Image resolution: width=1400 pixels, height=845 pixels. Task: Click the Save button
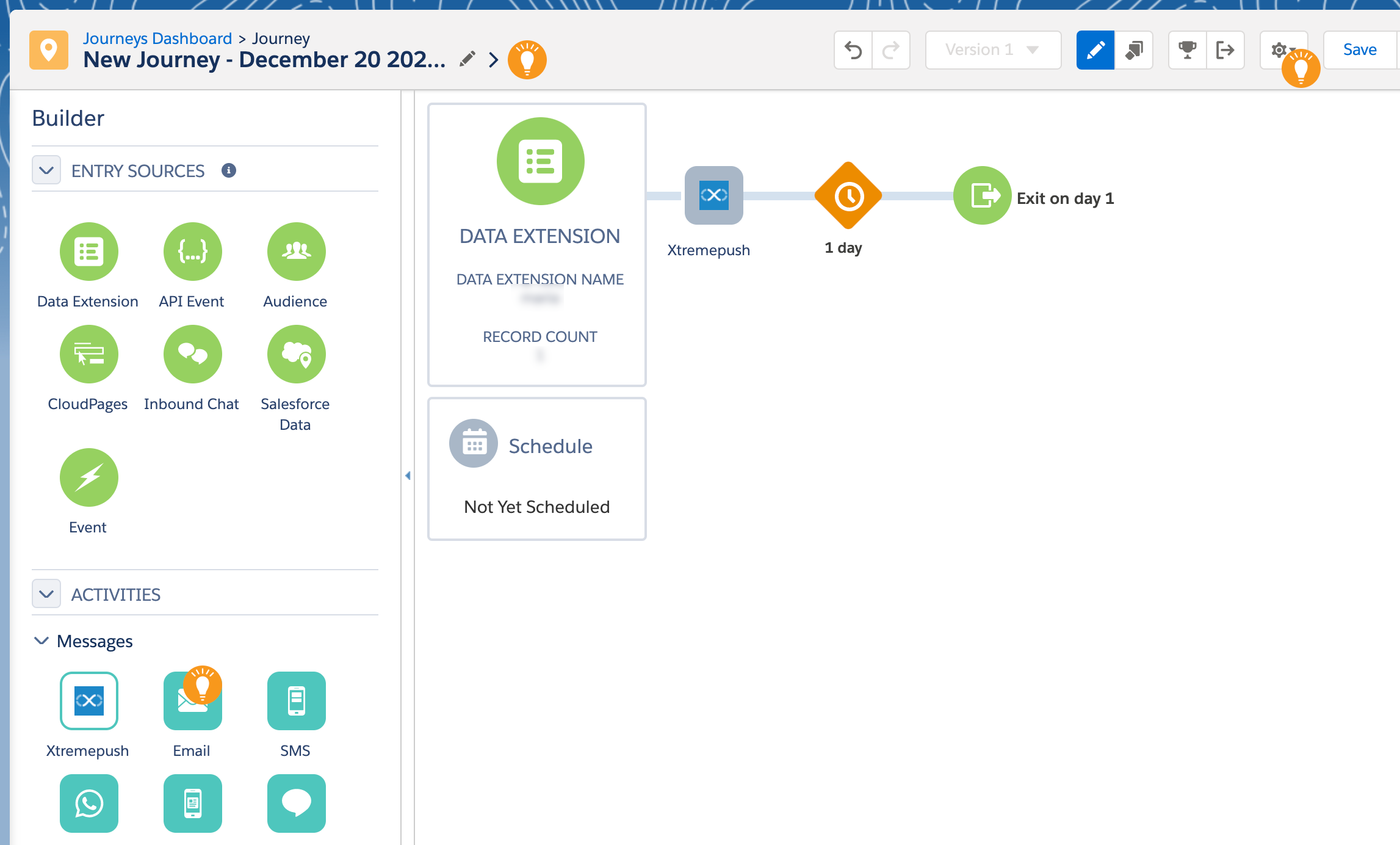coord(1360,50)
